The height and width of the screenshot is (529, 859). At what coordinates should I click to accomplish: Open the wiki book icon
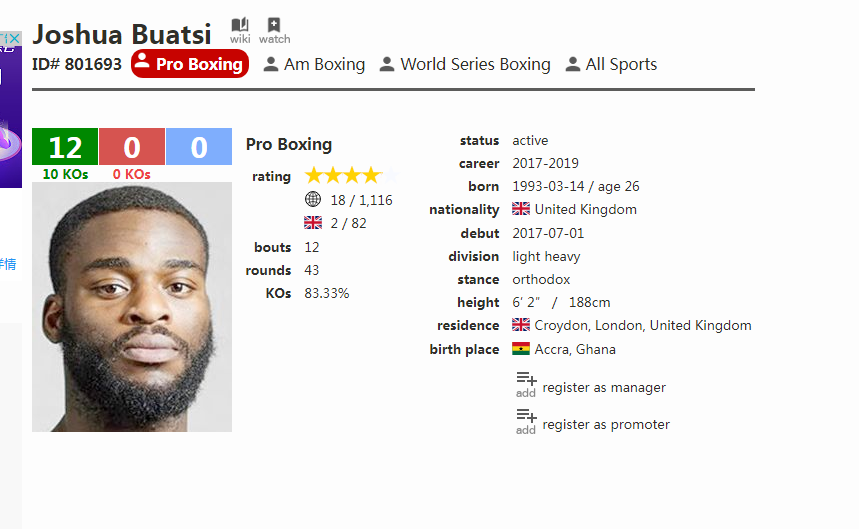point(240,25)
